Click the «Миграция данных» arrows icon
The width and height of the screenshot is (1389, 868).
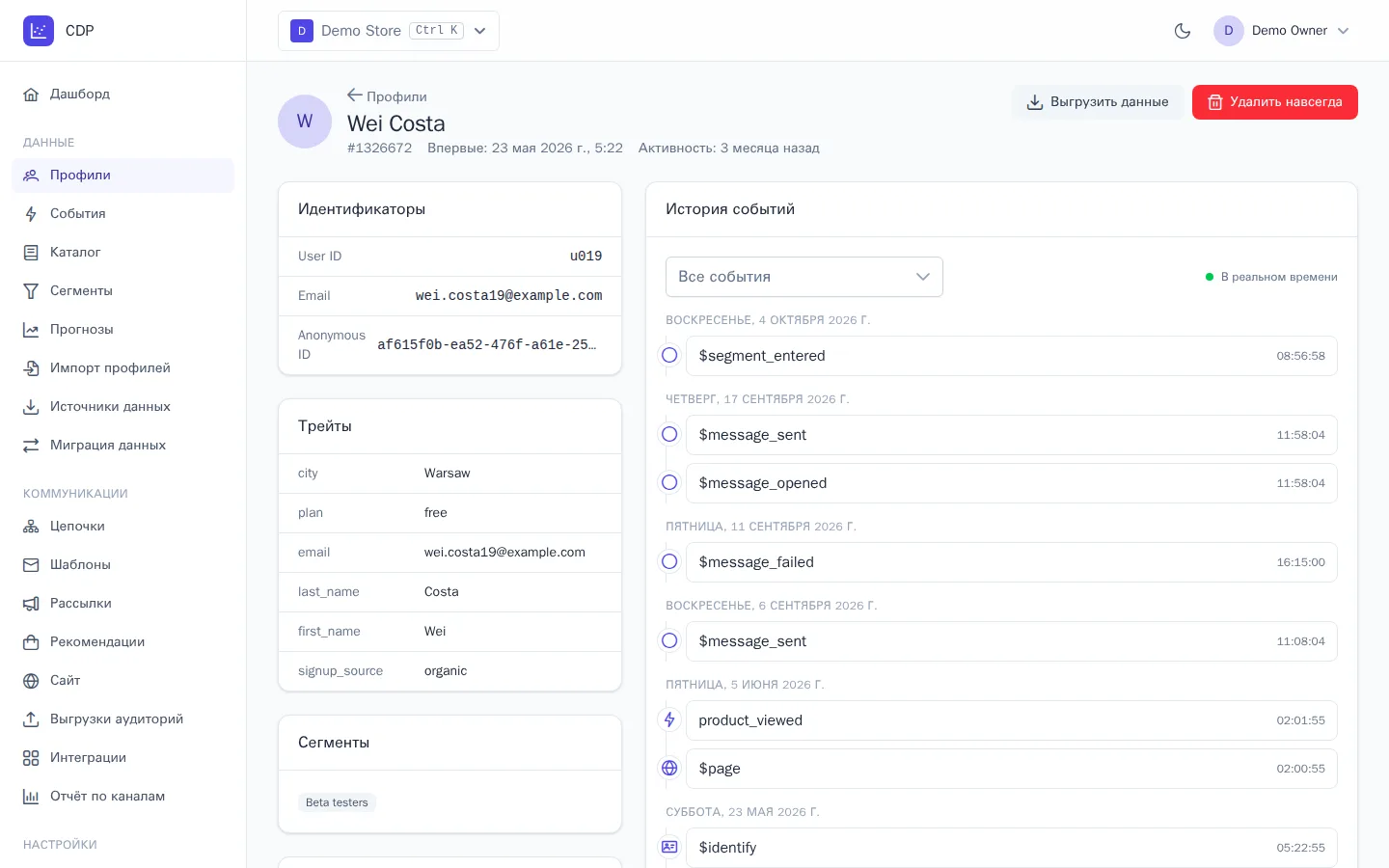[x=31, y=446]
